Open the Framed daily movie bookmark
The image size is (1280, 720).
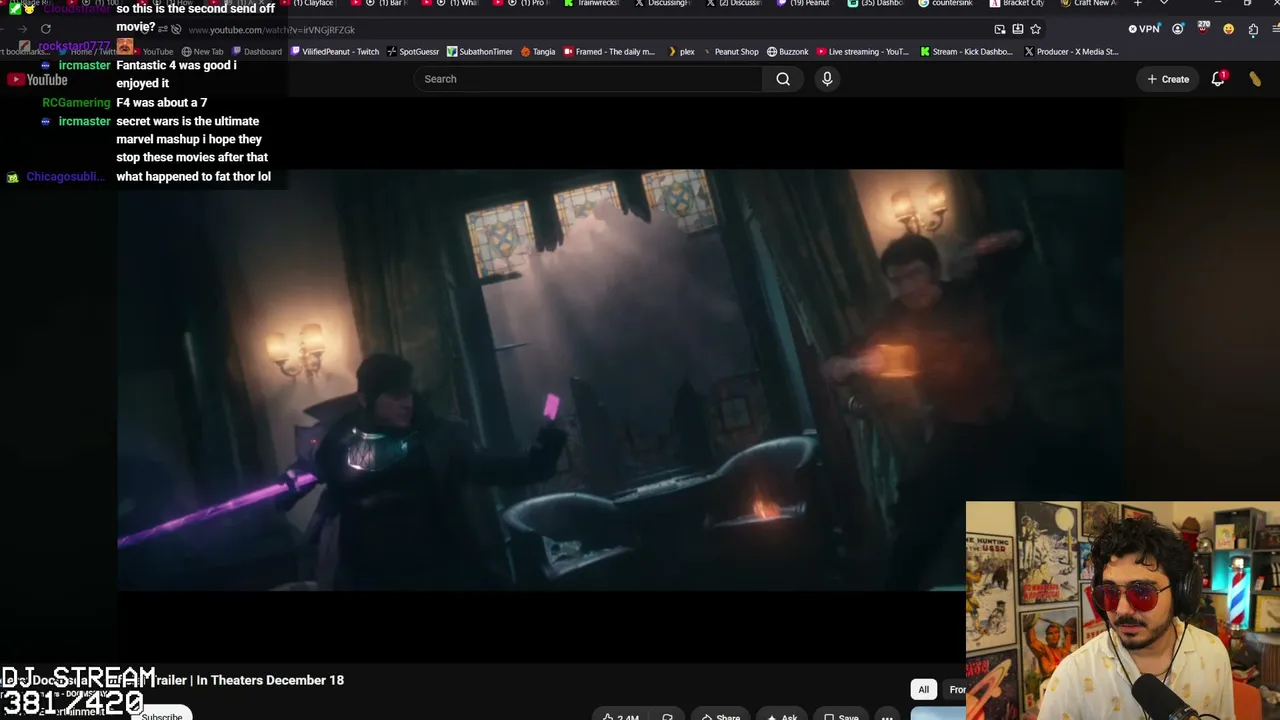(609, 52)
